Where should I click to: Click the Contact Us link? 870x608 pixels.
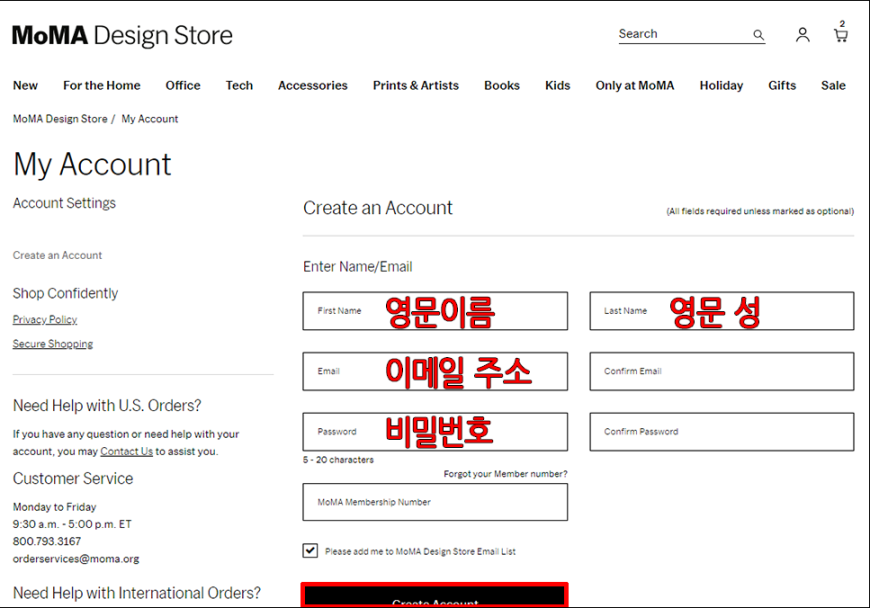tap(127, 452)
